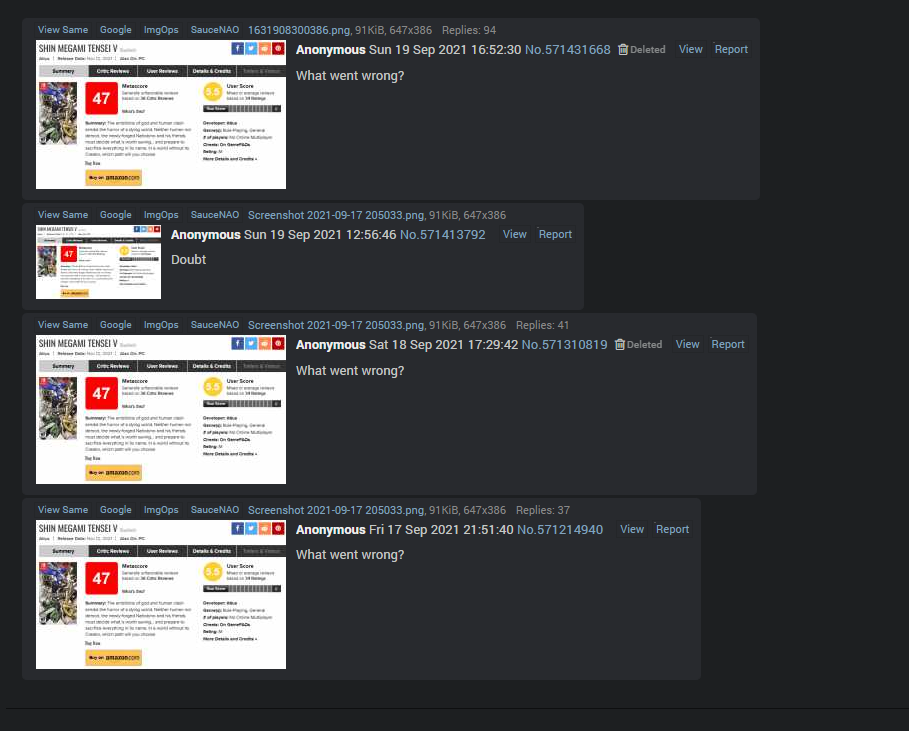
Task: Click timestamp Sat 18 Sep 2021 17:29:42
Action: pos(443,345)
